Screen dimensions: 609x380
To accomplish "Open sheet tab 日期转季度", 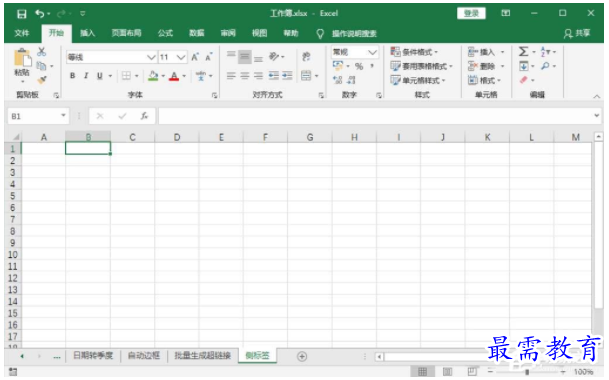I will pyautogui.click(x=93, y=356).
